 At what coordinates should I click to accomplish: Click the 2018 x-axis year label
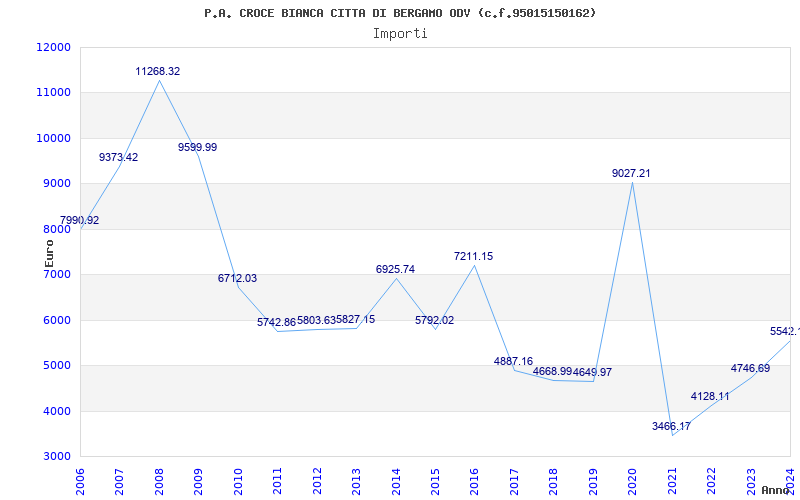(x=553, y=481)
